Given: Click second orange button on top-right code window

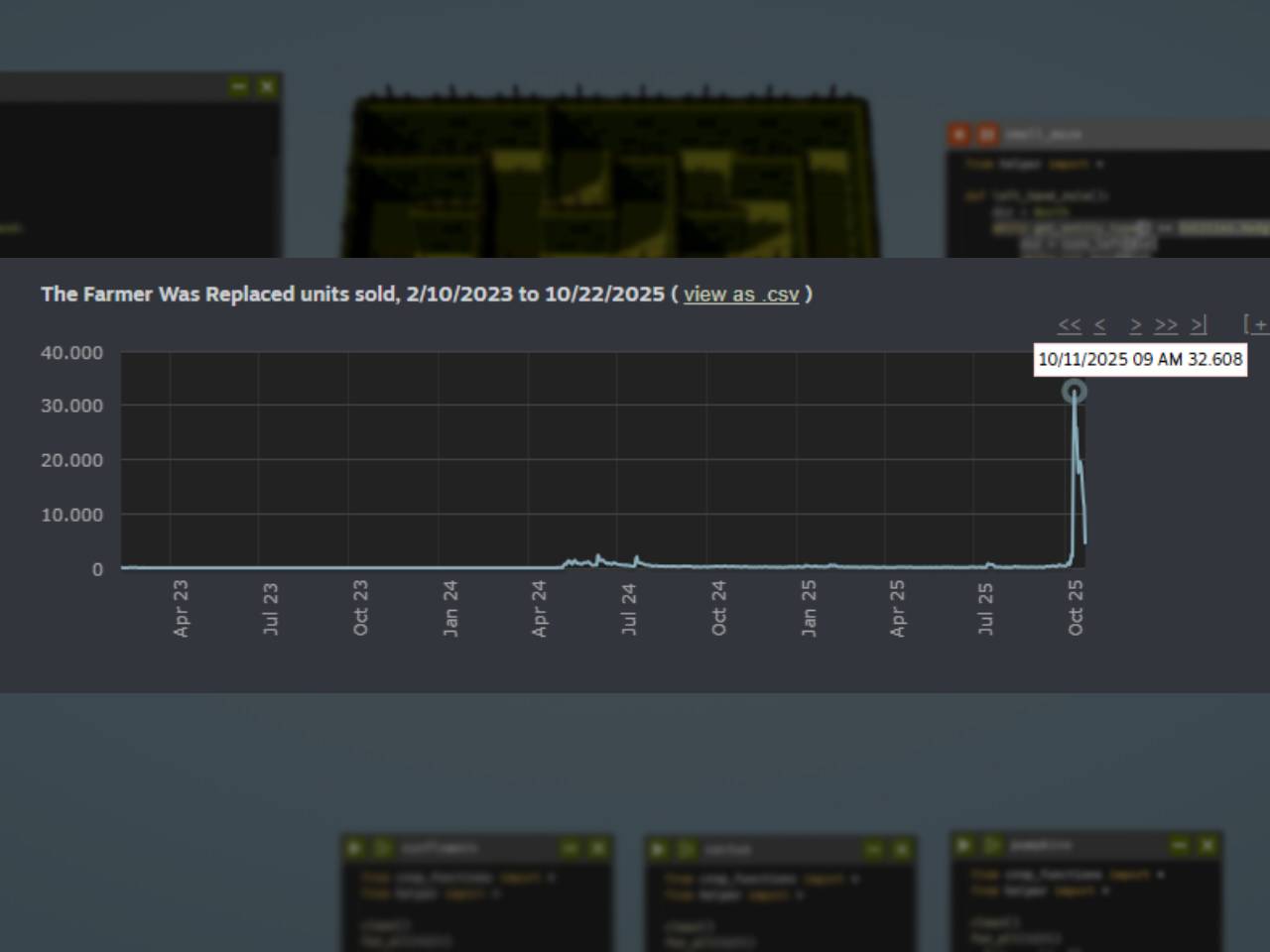Looking at the screenshot, I should [987, 134].
